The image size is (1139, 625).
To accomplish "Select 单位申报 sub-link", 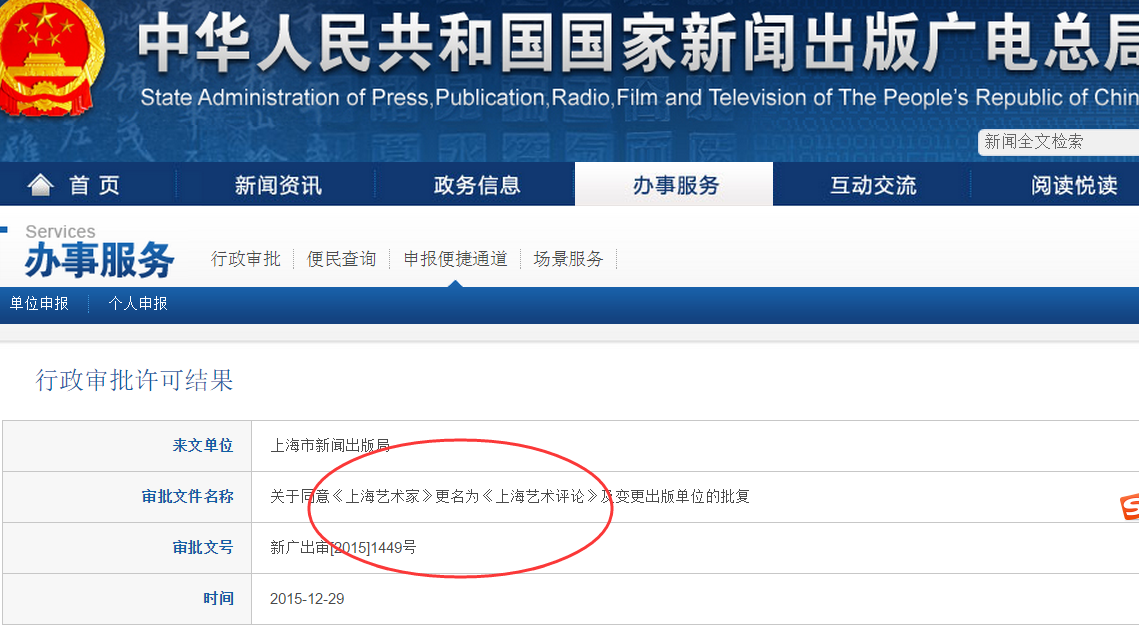I will pyautogui.click(x=39, y=303).
